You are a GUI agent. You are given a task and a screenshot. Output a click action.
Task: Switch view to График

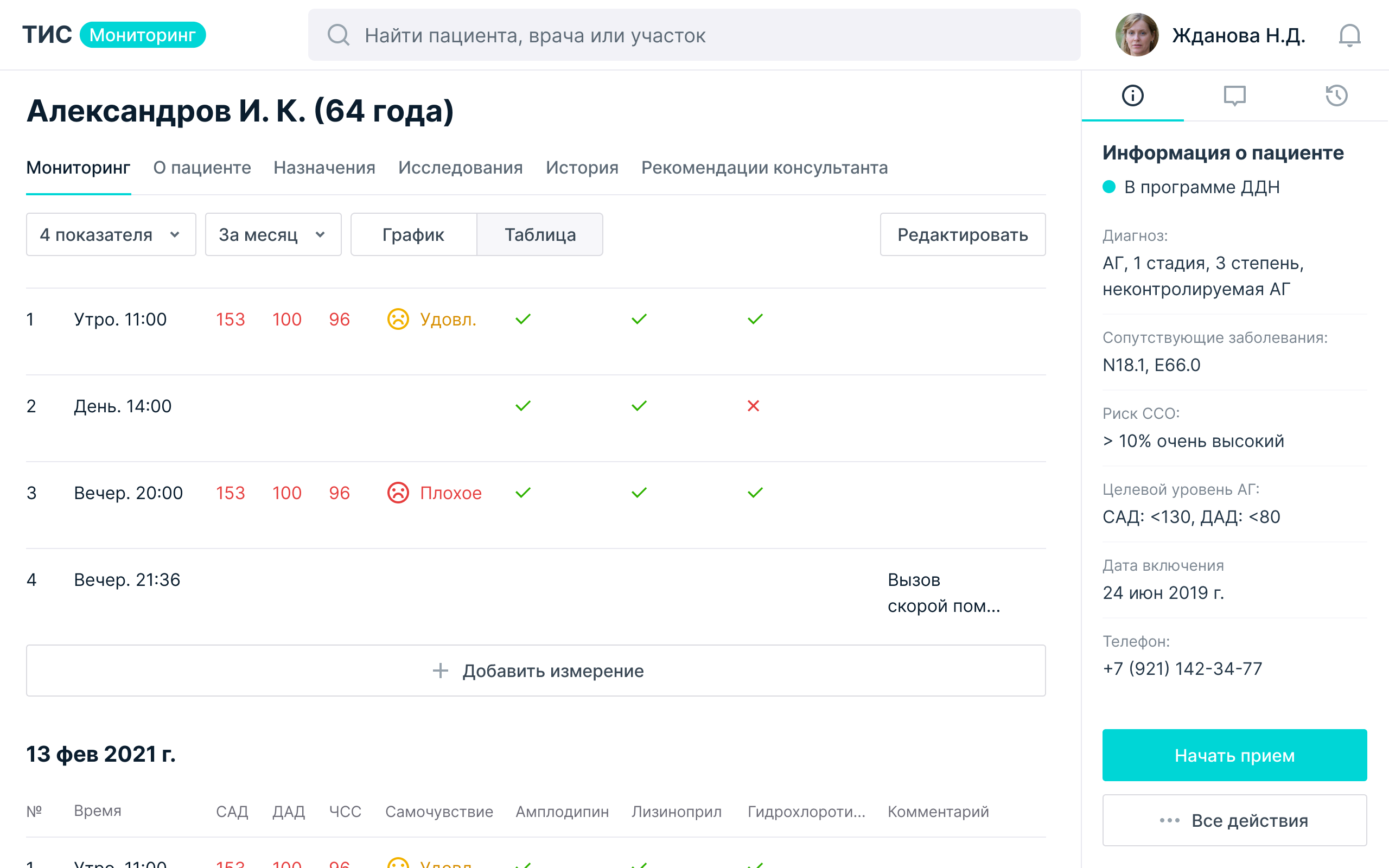[413, 235]
